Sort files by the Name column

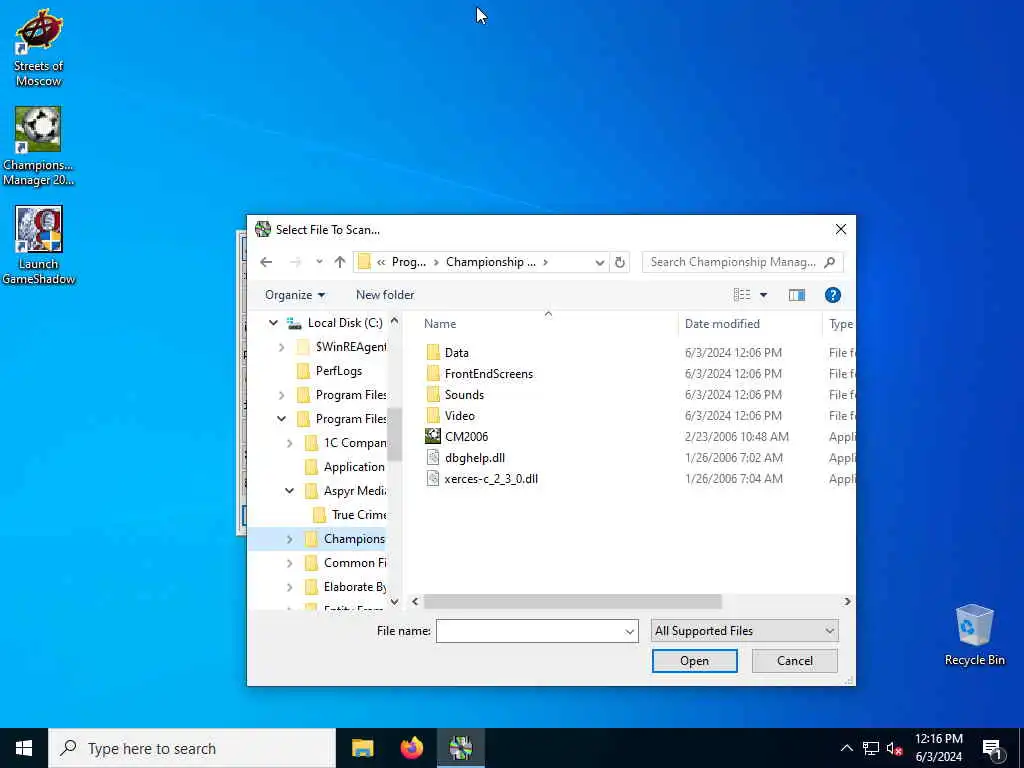(440, 324)
